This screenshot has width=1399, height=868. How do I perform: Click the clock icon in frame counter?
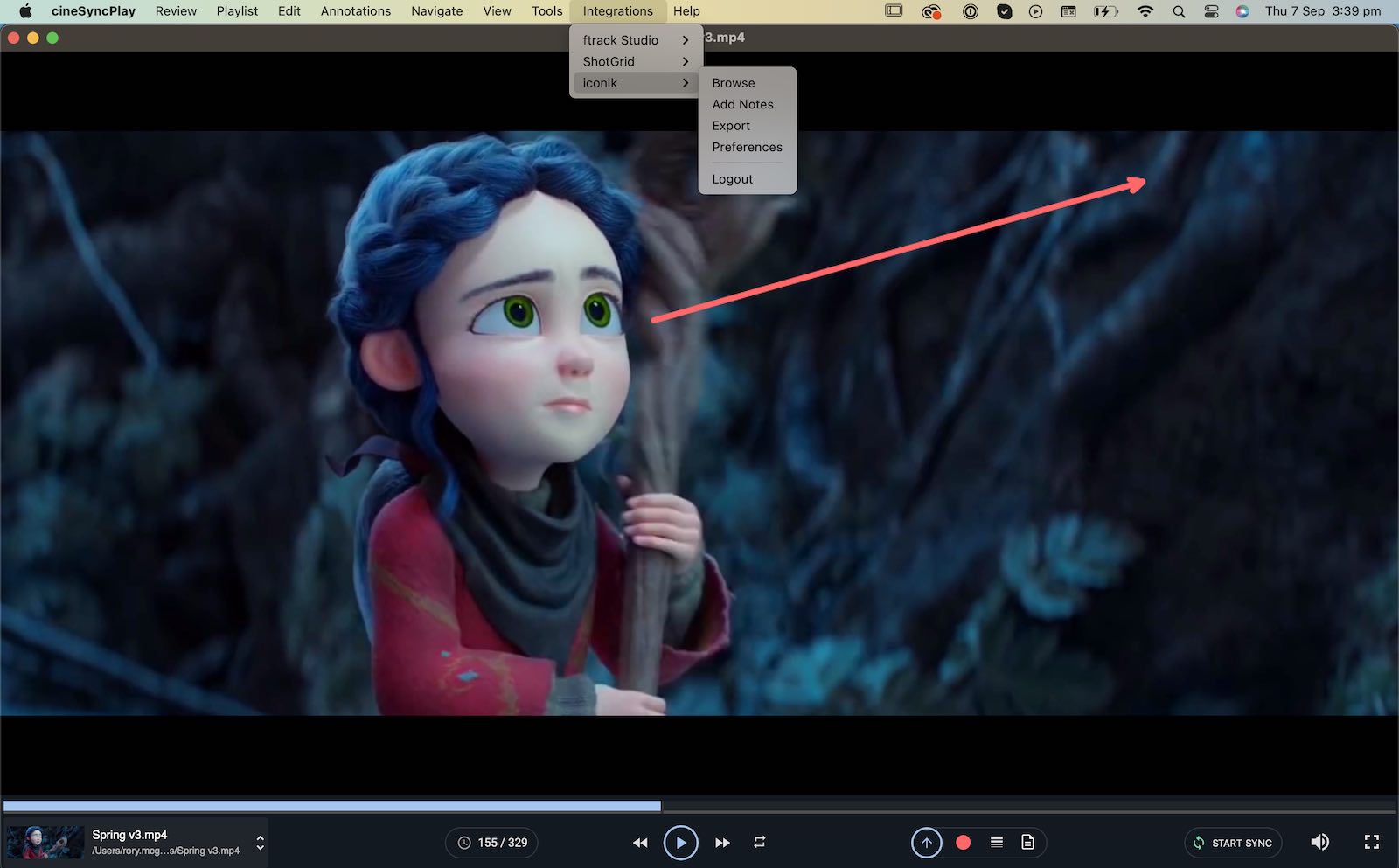pos(464,843)
